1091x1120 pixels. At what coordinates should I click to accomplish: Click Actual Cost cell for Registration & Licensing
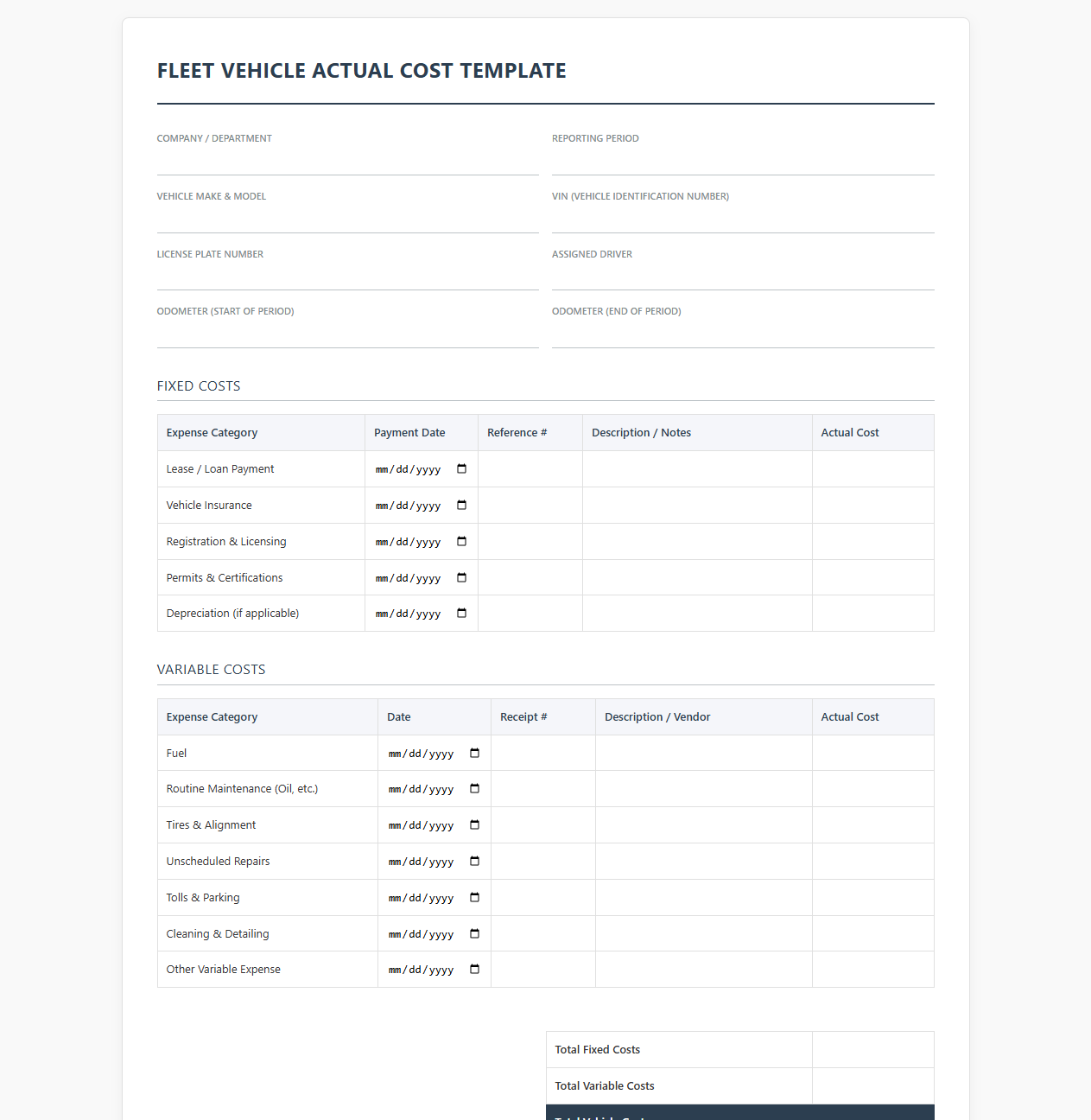[x=873, y=542]
